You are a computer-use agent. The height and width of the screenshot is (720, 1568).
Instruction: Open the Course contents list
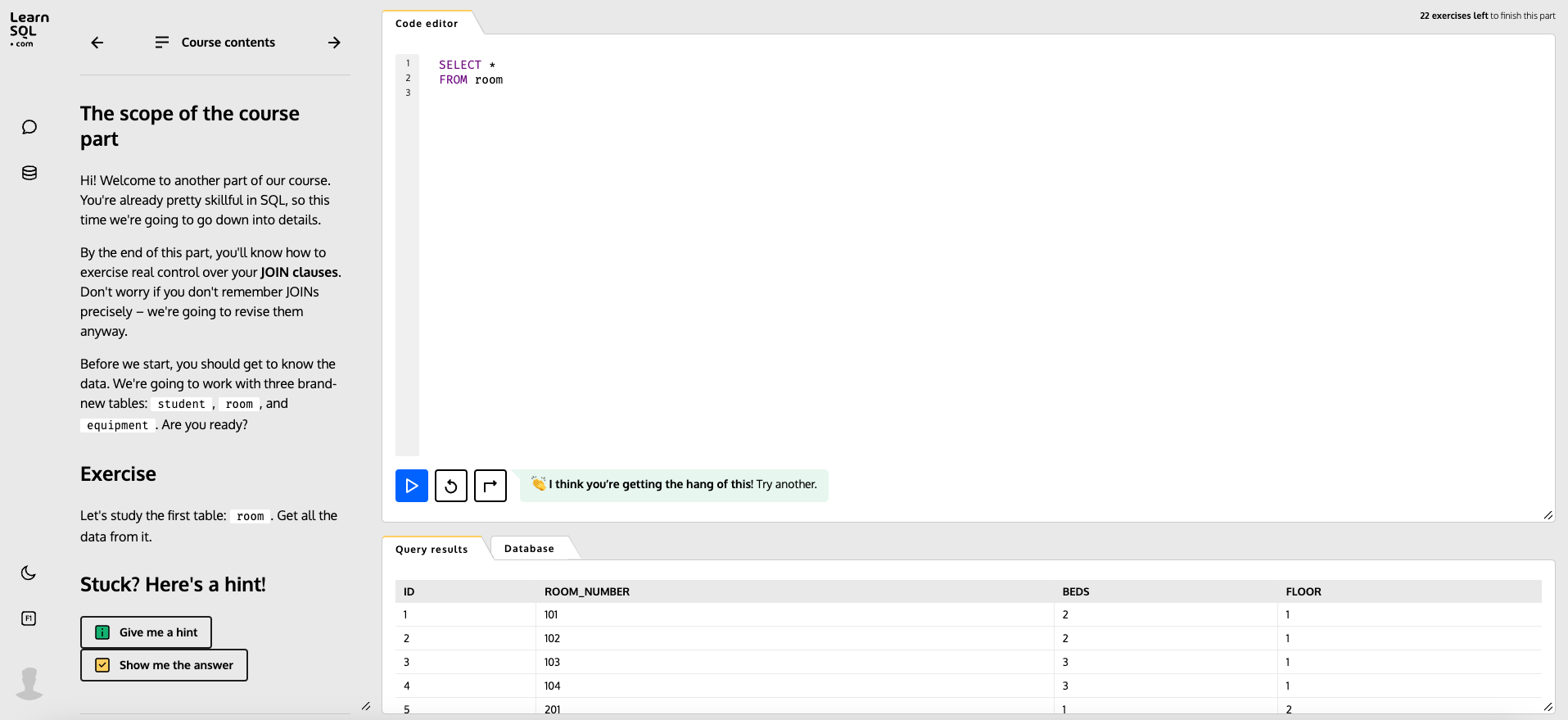(215, 43)
